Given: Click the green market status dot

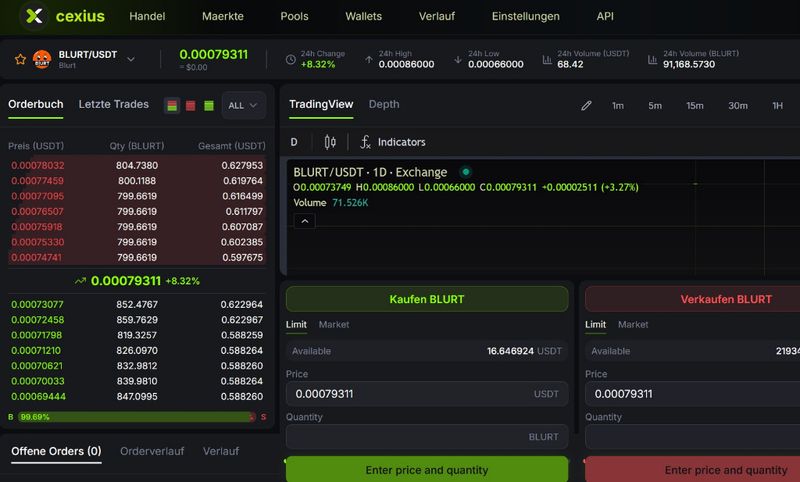Looking at the screenshot, I should [x=466, y=172].
